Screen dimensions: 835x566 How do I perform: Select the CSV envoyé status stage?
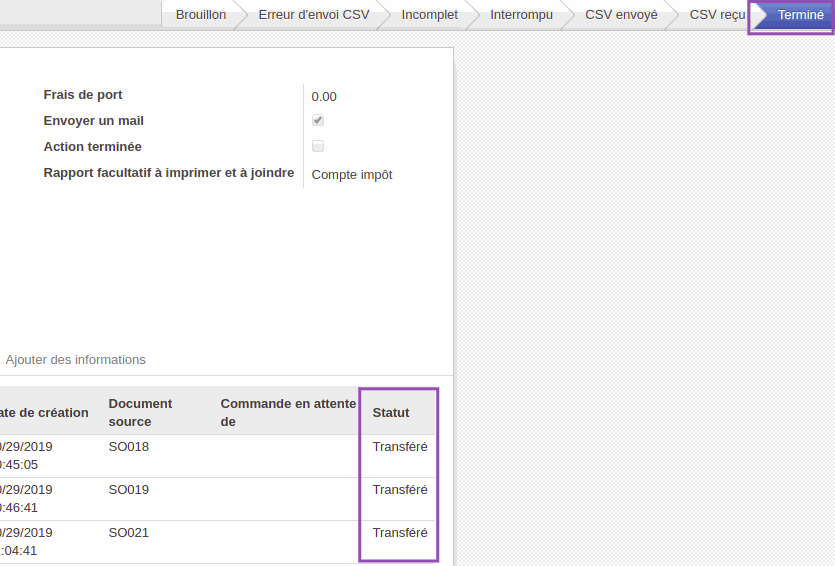click(x=621, y=15)
